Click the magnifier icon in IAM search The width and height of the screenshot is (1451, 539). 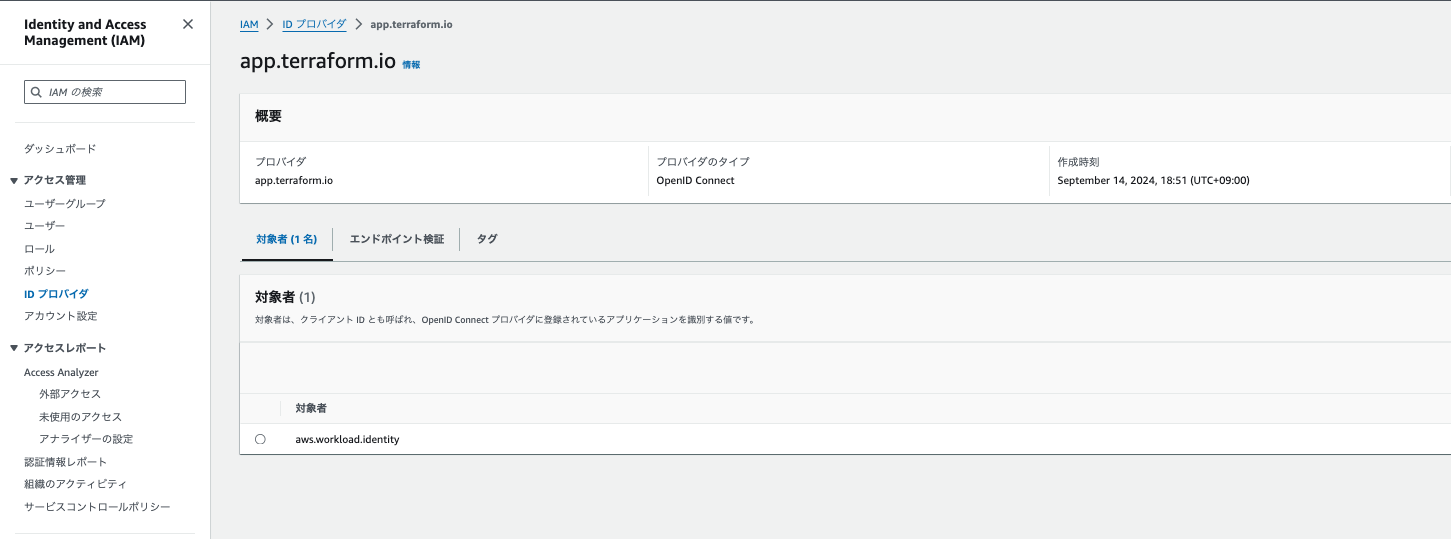pos(37,92)
